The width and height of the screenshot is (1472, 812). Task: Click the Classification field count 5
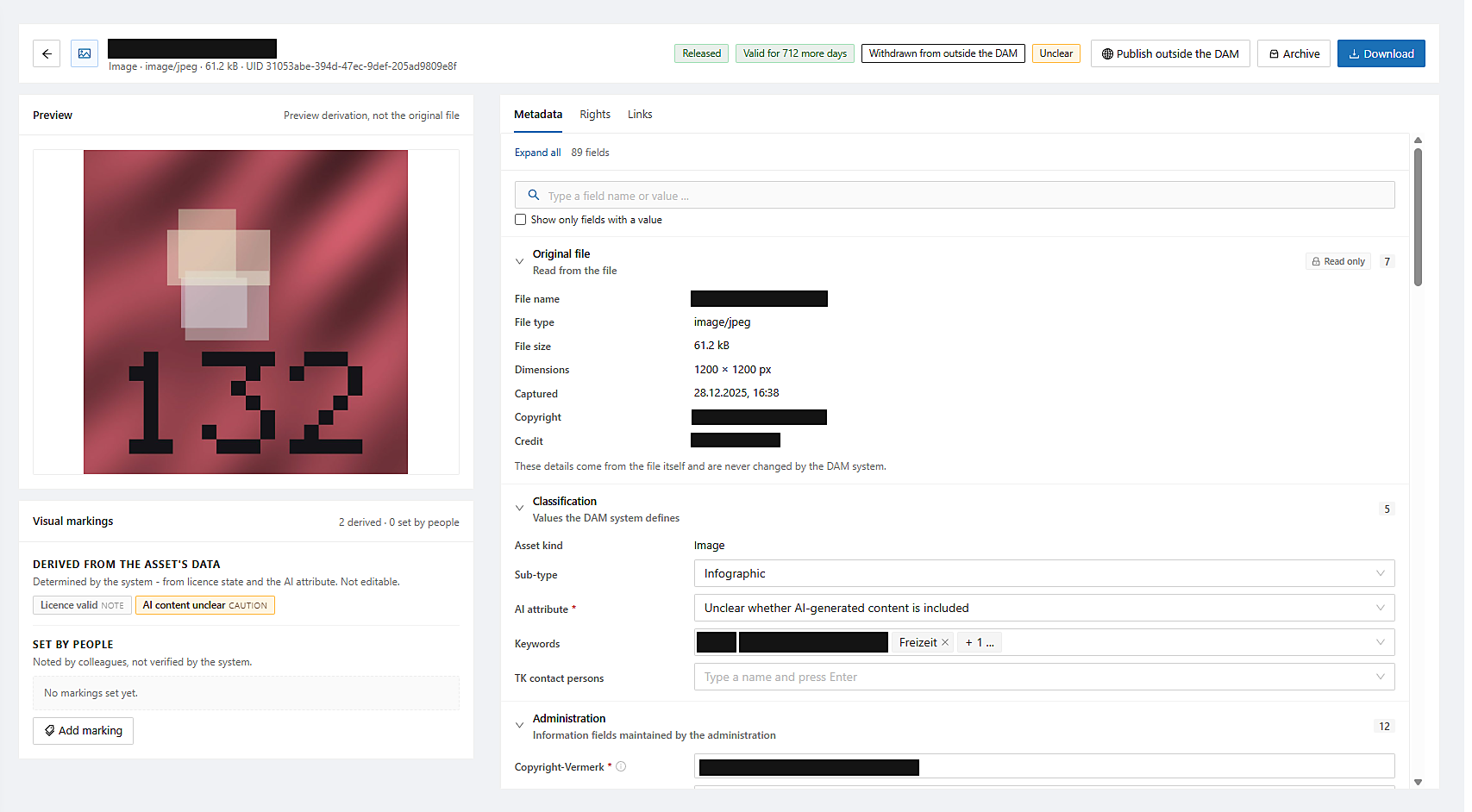[x=1387, y=509]
